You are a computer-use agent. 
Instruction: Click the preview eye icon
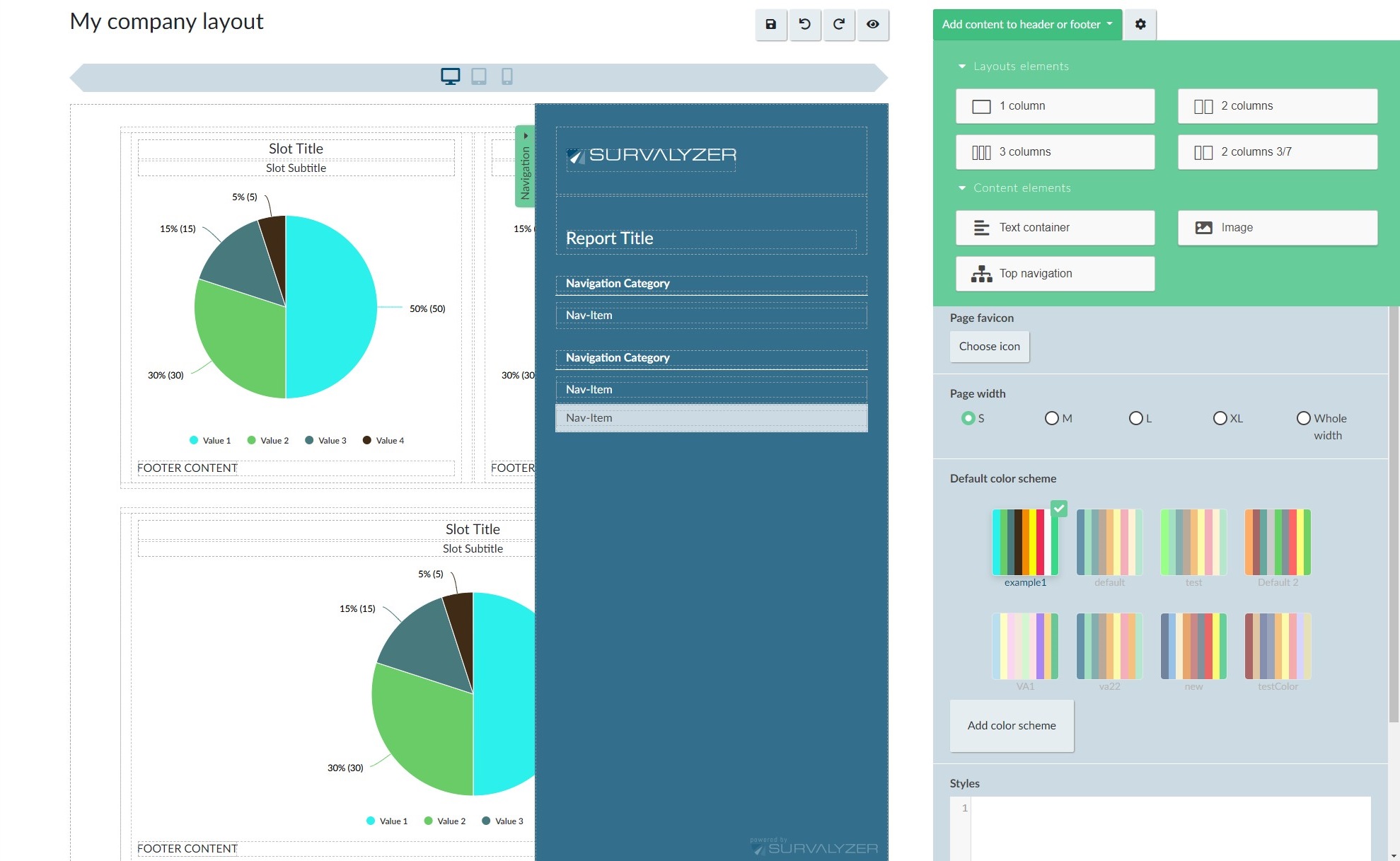872,25
